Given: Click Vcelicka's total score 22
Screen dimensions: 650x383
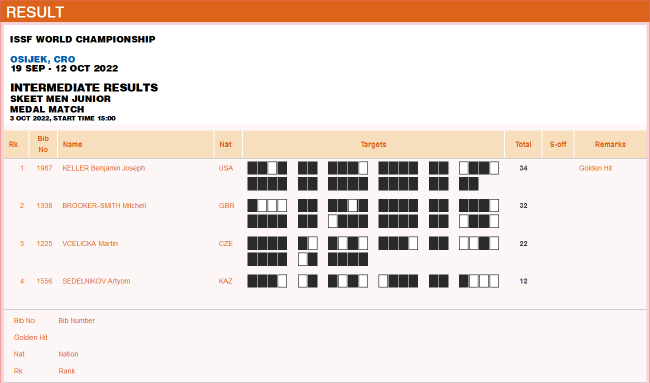Looking at the screenshot, I should (x=523, y=243).
